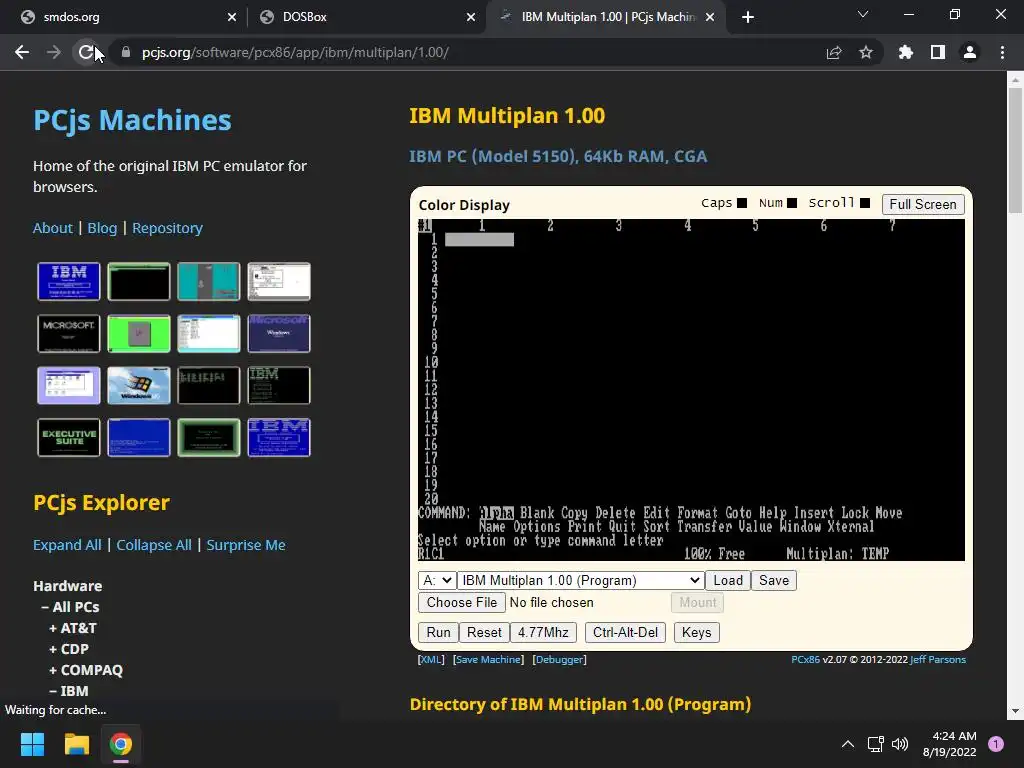Image resolution: width=1024 pixels, height=768 pixels.
Task: Bookmark this page with the star icon
Action: tap(866, 52)
